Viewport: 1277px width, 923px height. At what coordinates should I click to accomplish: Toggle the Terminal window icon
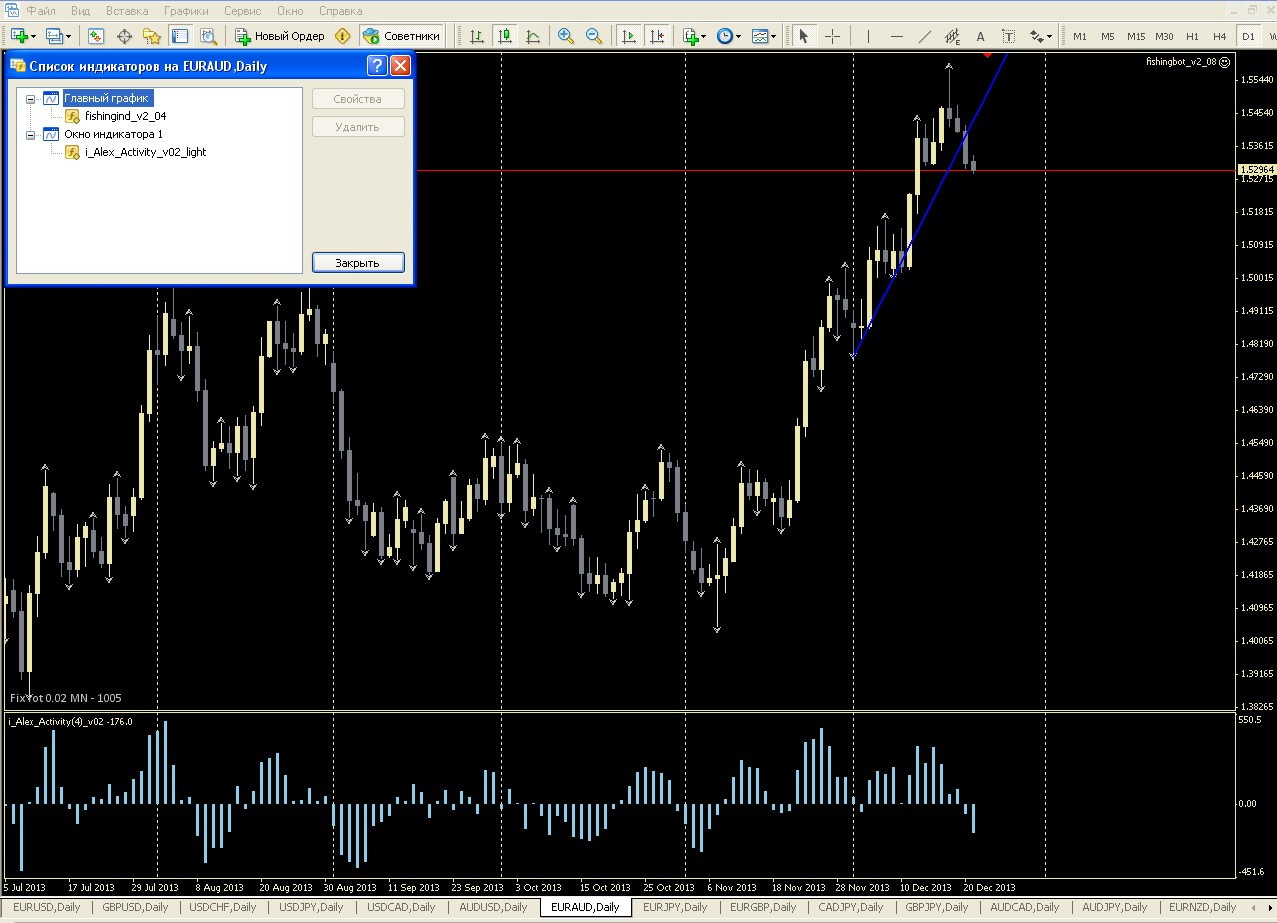point(180,36)
